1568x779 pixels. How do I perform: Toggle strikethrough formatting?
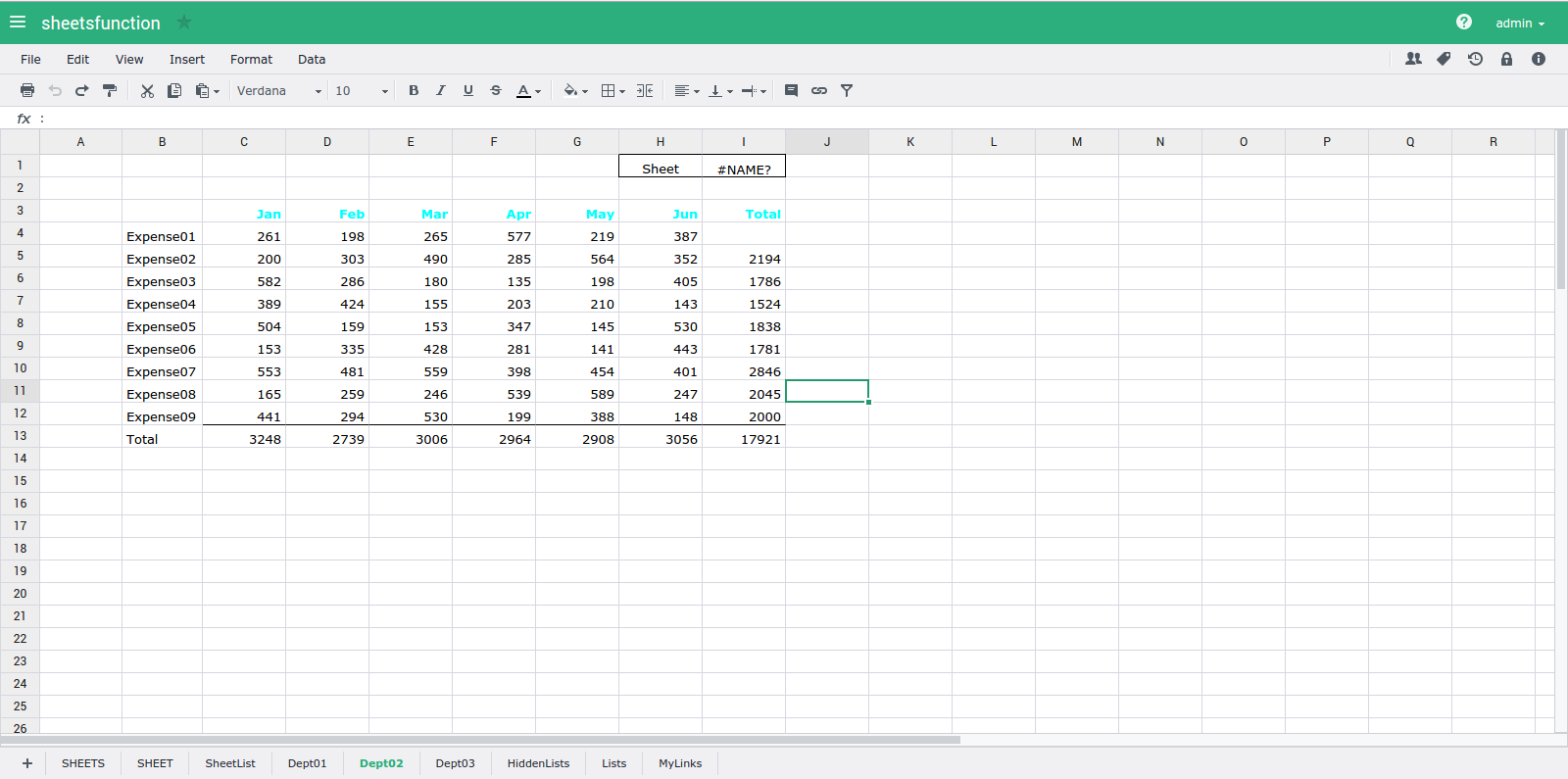(496, 90)
